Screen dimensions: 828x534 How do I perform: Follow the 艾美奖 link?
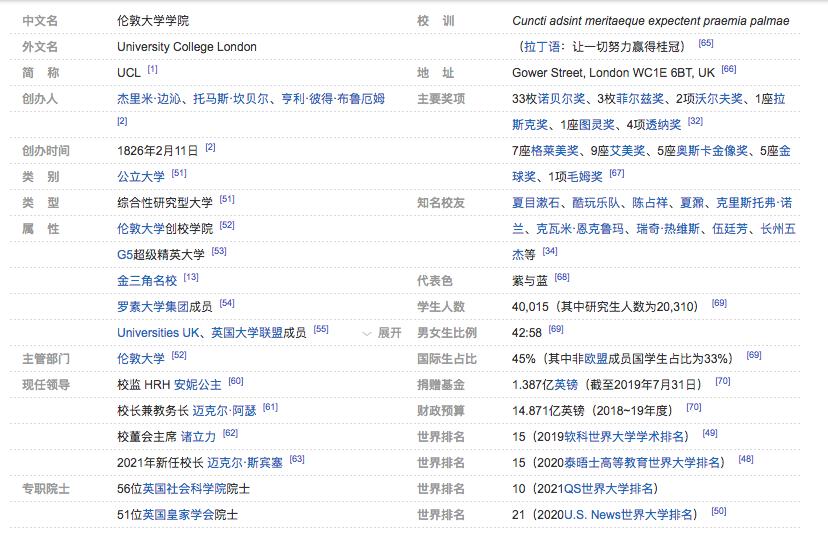[x=627, y=151]
